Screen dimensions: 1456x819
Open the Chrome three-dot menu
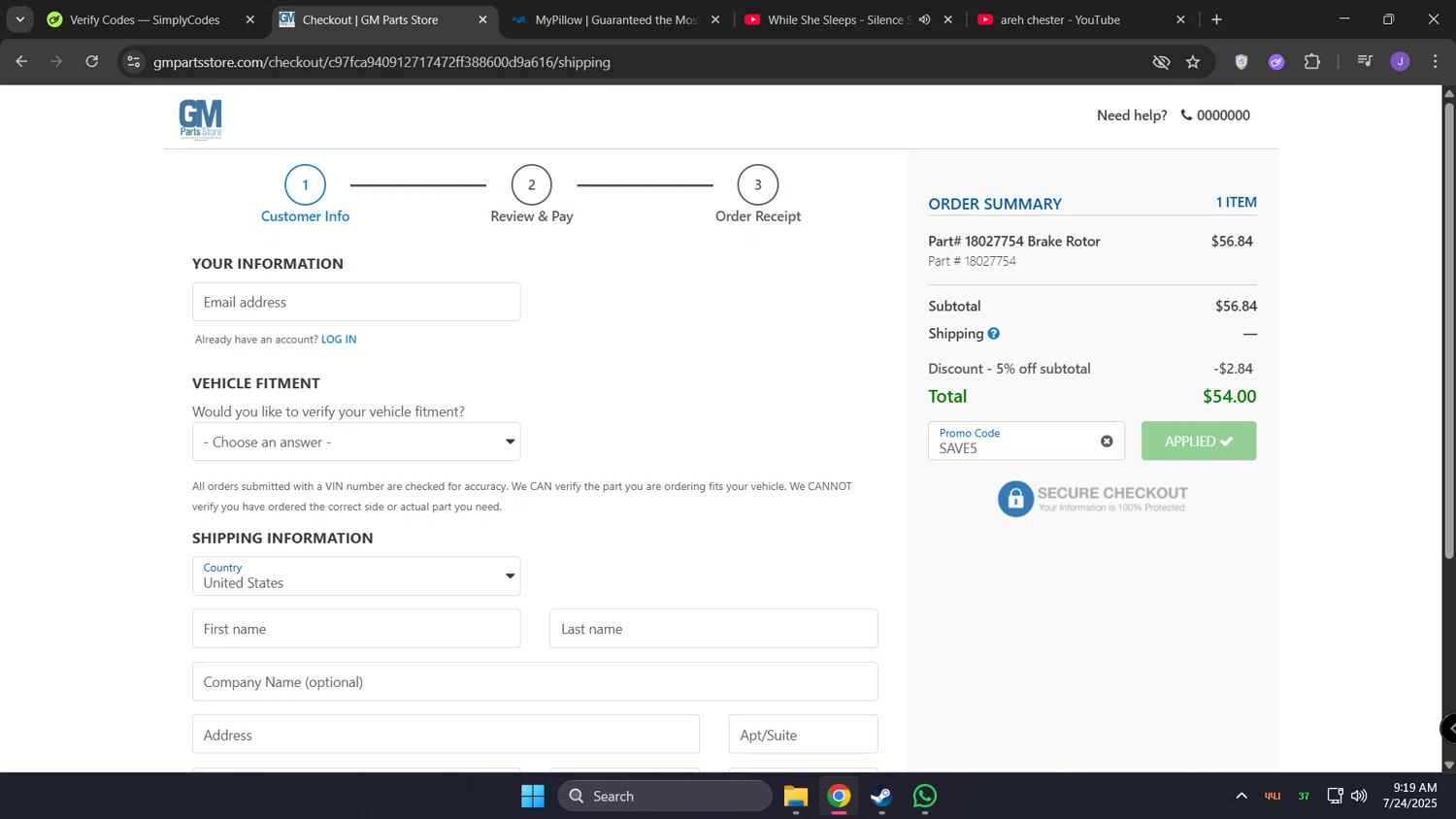(x=1435, y=62)
